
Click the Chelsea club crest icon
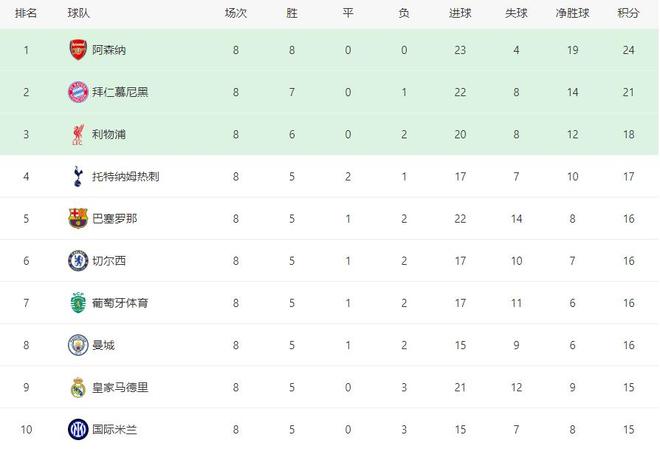click(78, 260)
